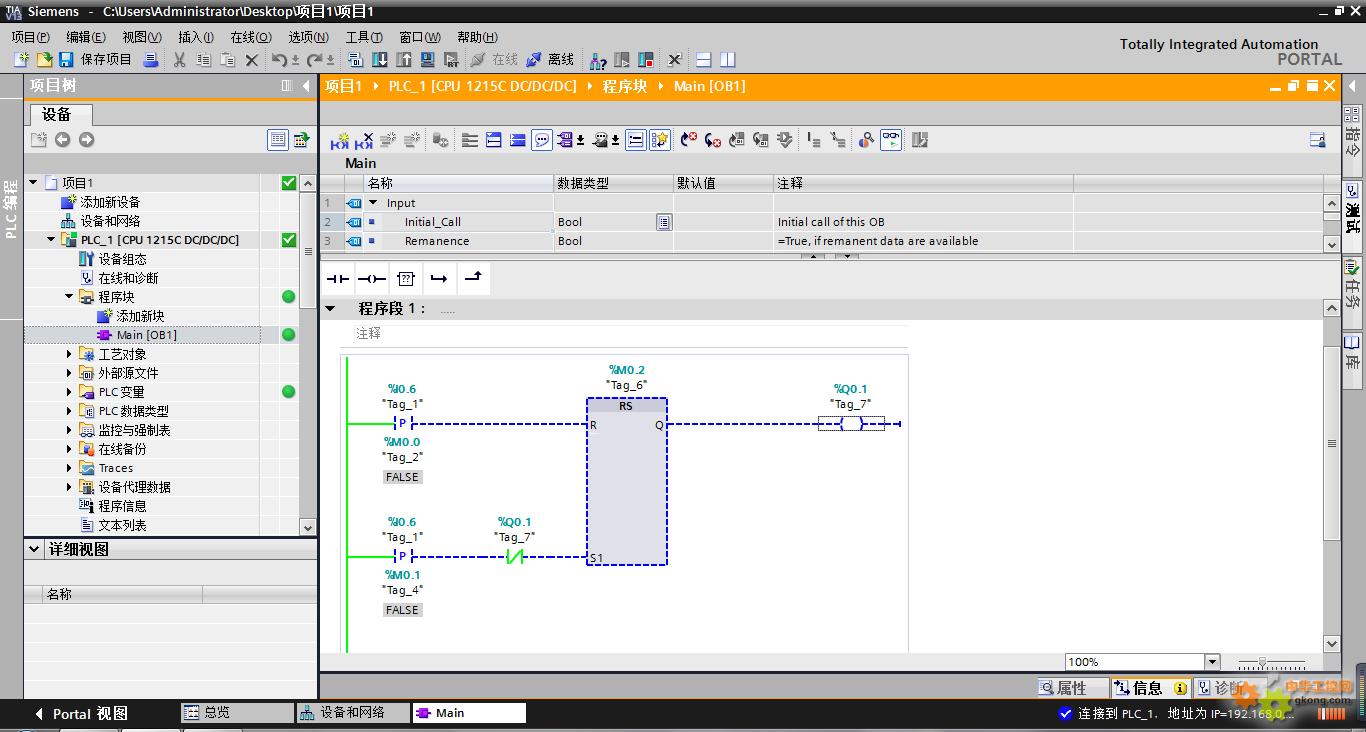1366x732 pixels.
Task: Collapse the 程序块 folder
Action: pyautogui.click(x=70, y=297)
